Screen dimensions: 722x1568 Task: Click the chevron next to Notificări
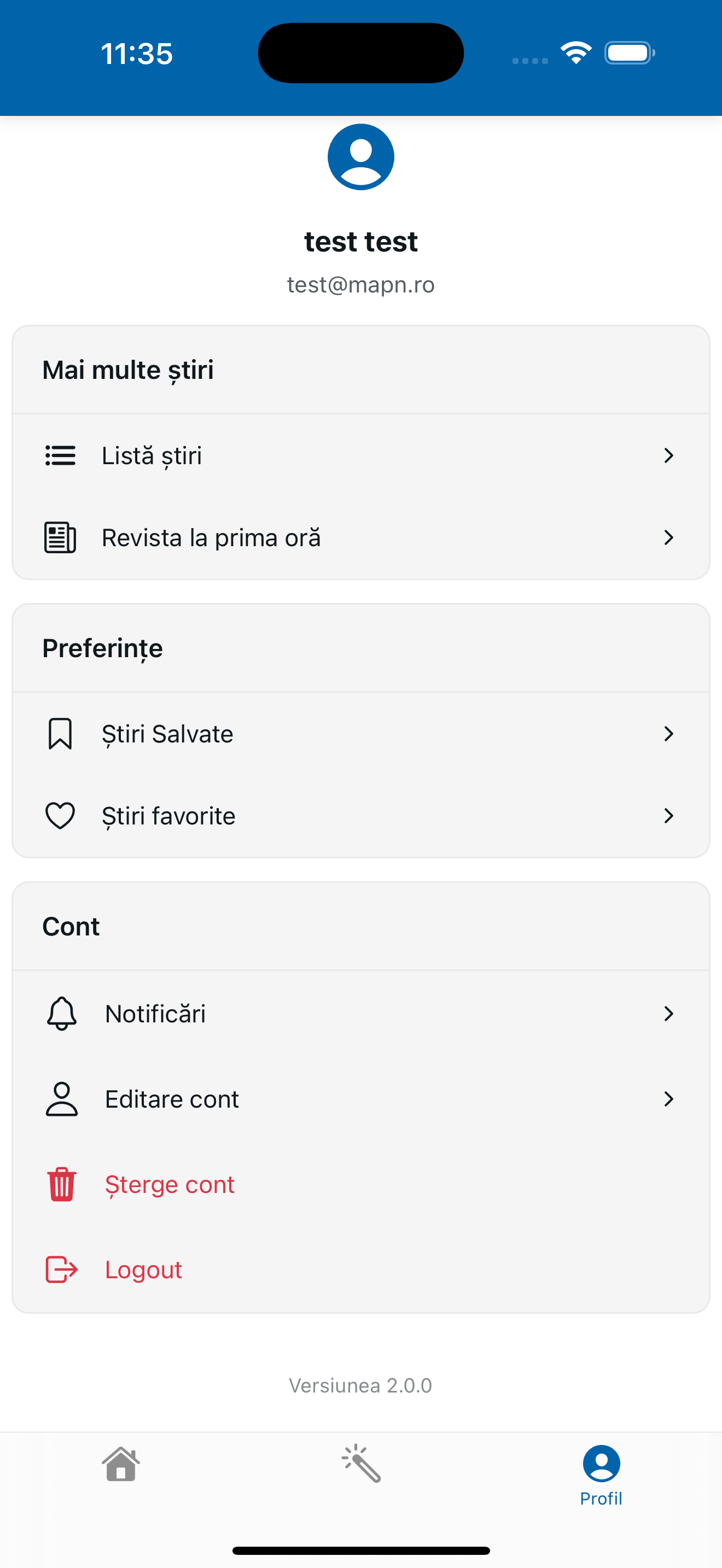coord(668,1014)
